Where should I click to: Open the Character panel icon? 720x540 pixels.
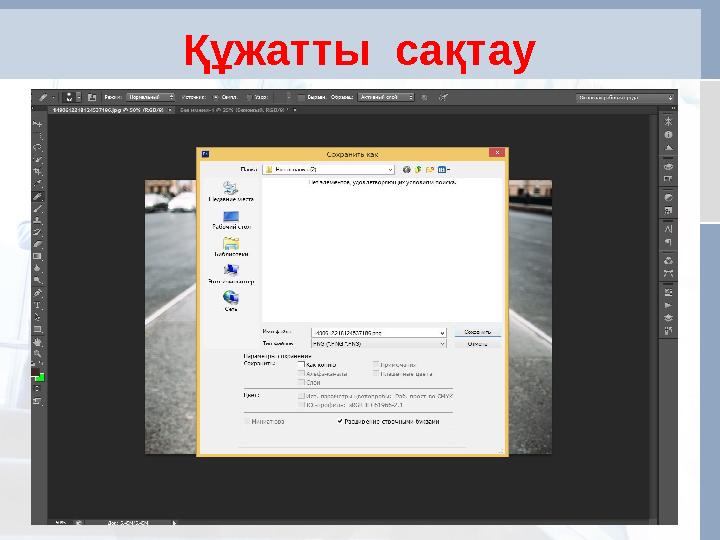coord(668,229)
